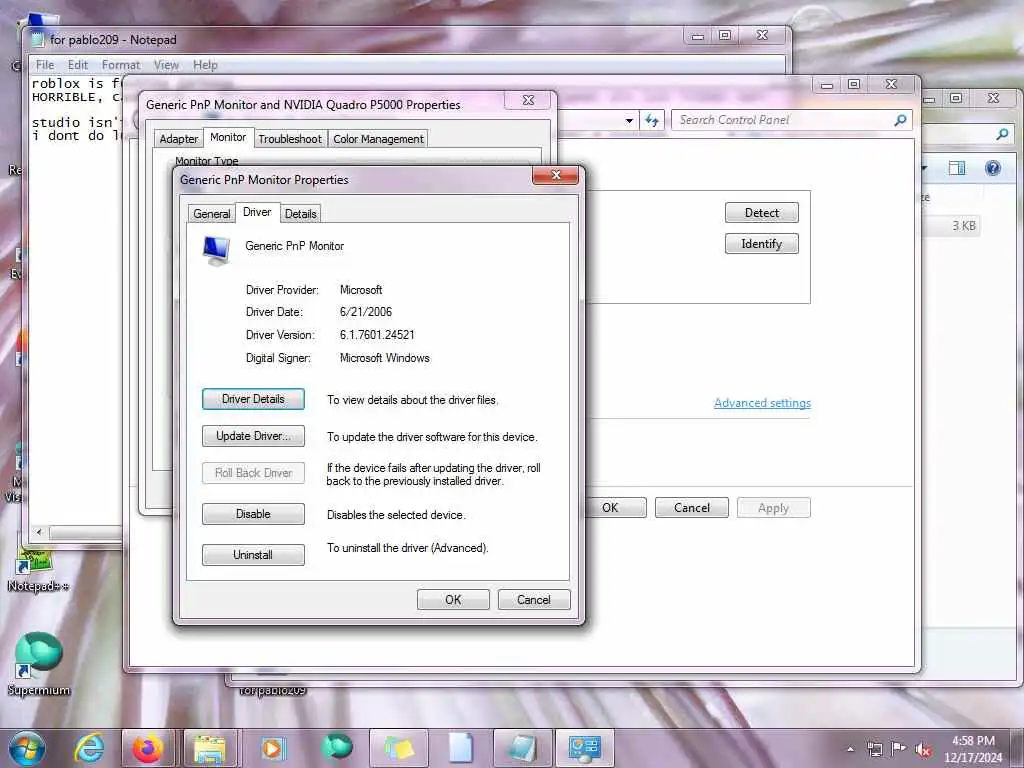Launch Internet Explorer from the taskbar
This screenshot has height=768, width=1024.
[89, 748]
